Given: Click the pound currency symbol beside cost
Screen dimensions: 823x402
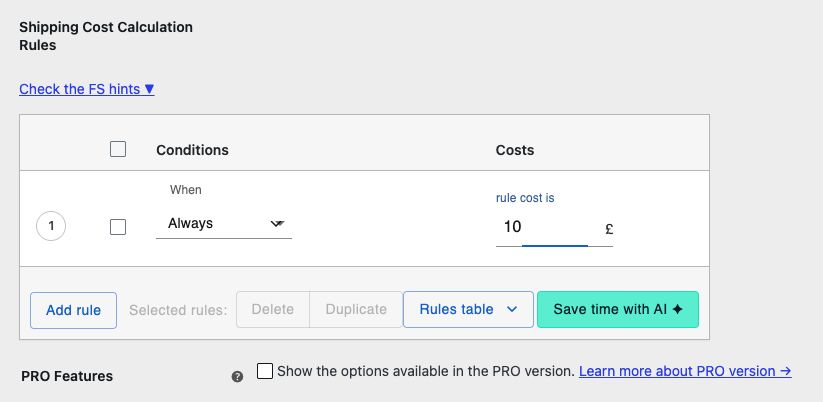Looking at the screenshot, I should 609,229.
